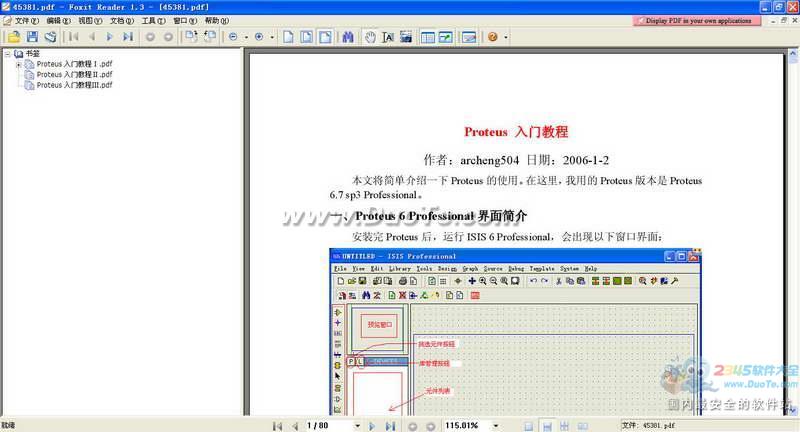Image resolution: width=800 pixels, height=432 pixels.
Task: Switch to facing pages layout in status bar
Action: (582, 426)
